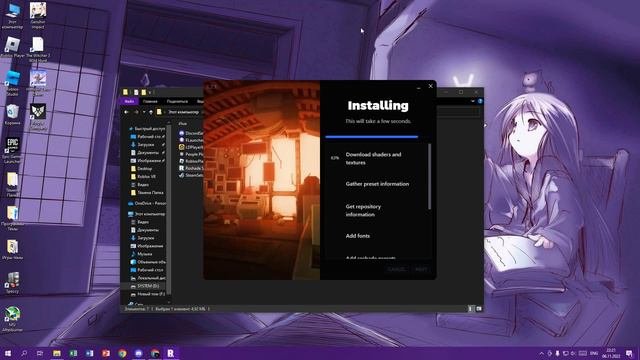640x360 pixels.
Task: Show hidden system tray icons
Action: 542,353
